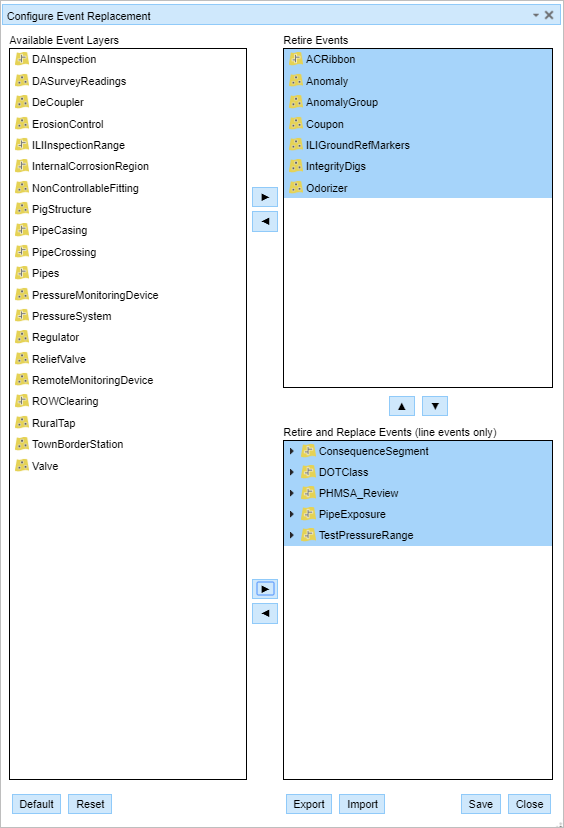Click the ReliefValve layer icon
Image resolution: width=564 pixels, height=828 pixels.
[x=22, y=358]
